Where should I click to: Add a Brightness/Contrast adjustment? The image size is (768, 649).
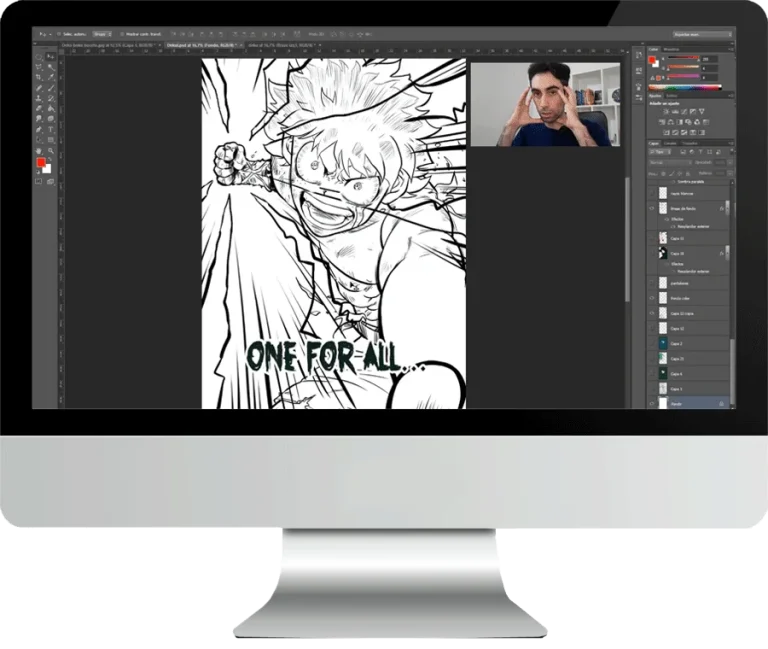[x=666, y=112]
